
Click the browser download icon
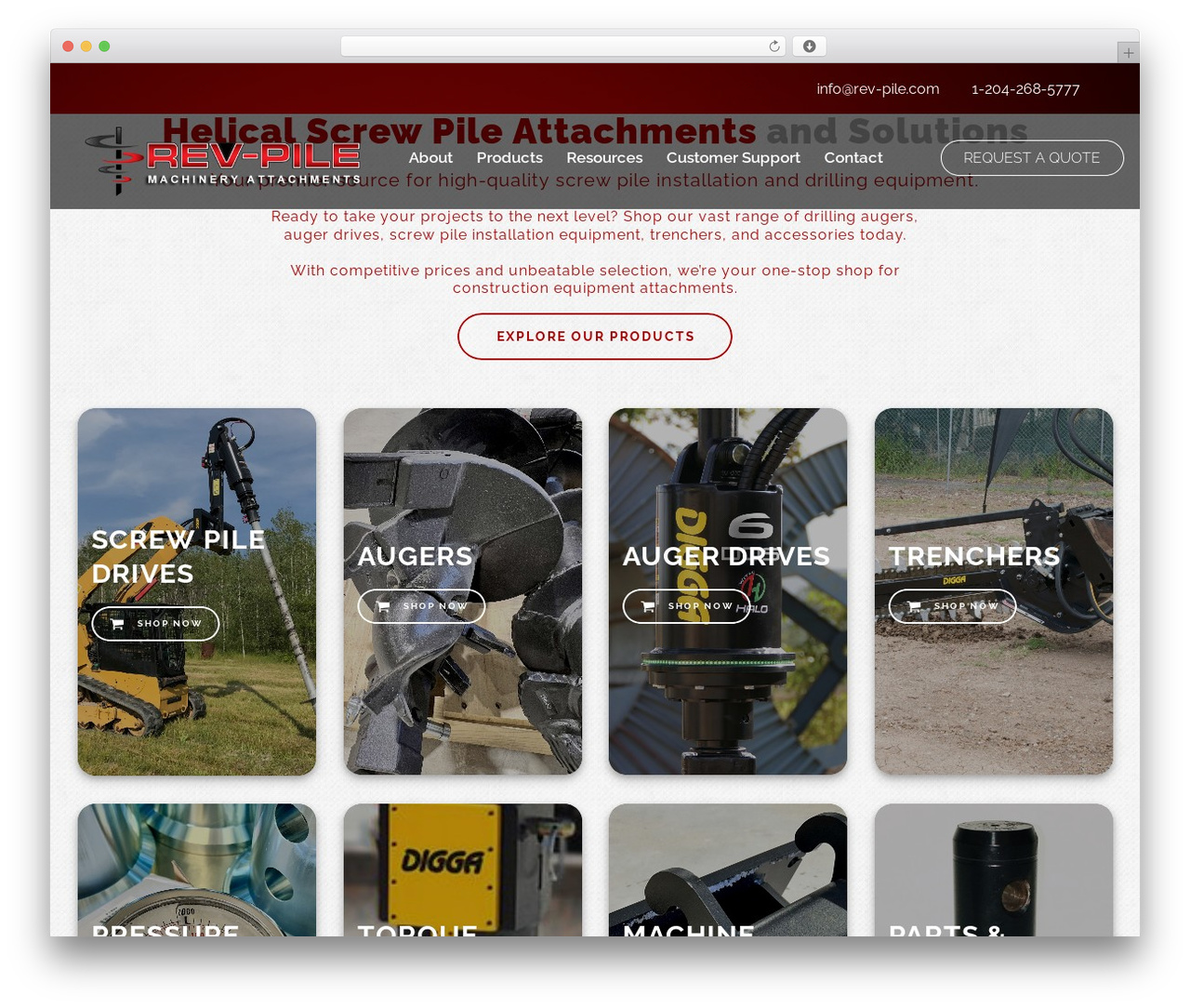[810, 46]
